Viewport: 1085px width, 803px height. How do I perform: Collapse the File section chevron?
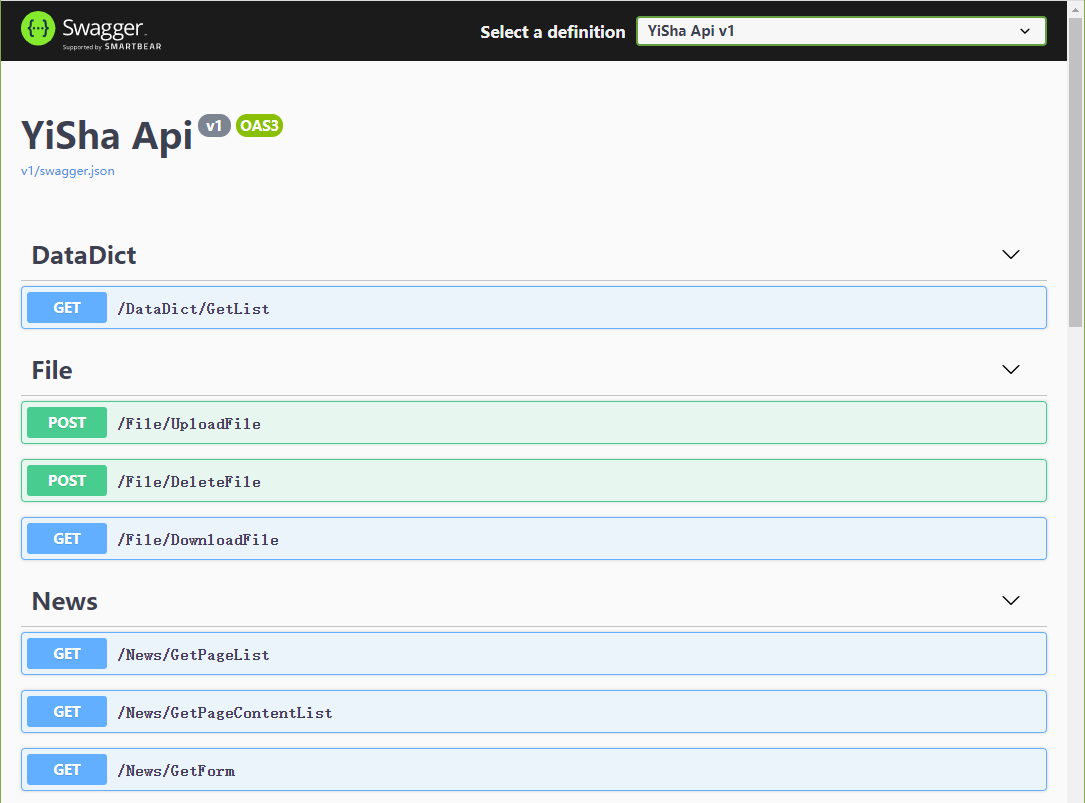[x=1010, y=369]
